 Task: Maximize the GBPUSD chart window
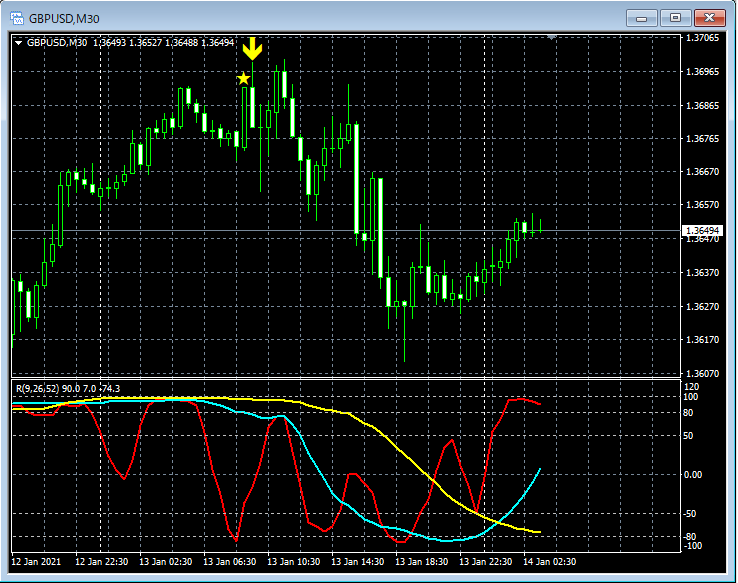tap(675, 17)
